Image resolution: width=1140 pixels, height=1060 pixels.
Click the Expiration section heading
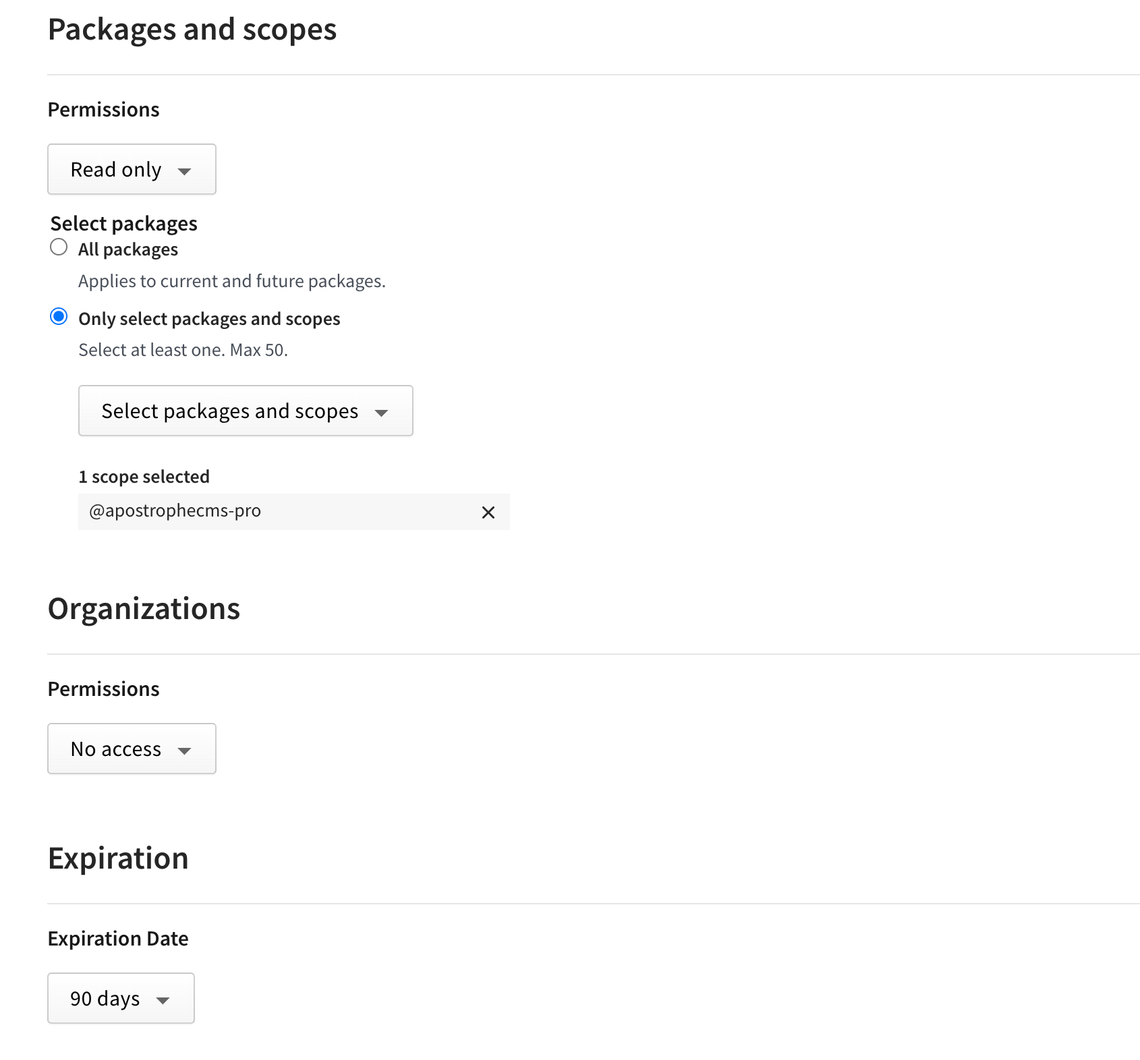[x=118, y=858]
